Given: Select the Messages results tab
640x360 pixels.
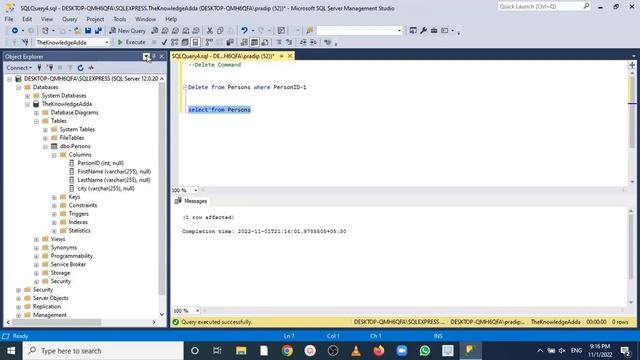Looking at the screenshot, I should pyautogui.click(x=191, y=201).
